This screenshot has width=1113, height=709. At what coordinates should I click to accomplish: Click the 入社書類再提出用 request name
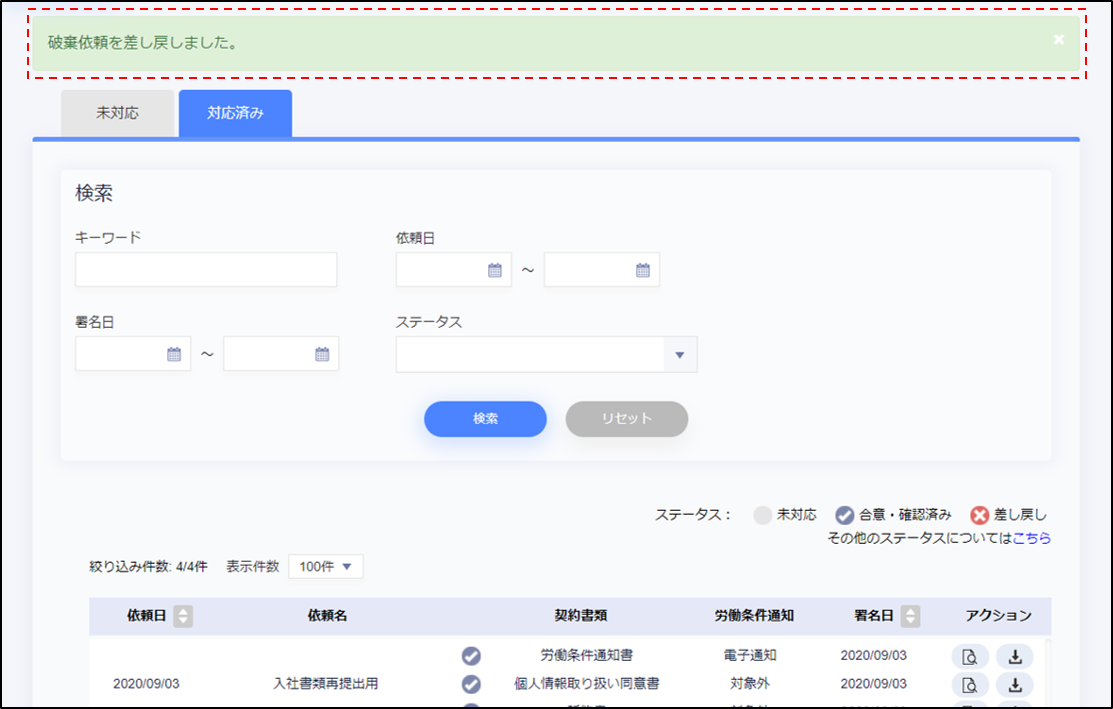point(326,685)
